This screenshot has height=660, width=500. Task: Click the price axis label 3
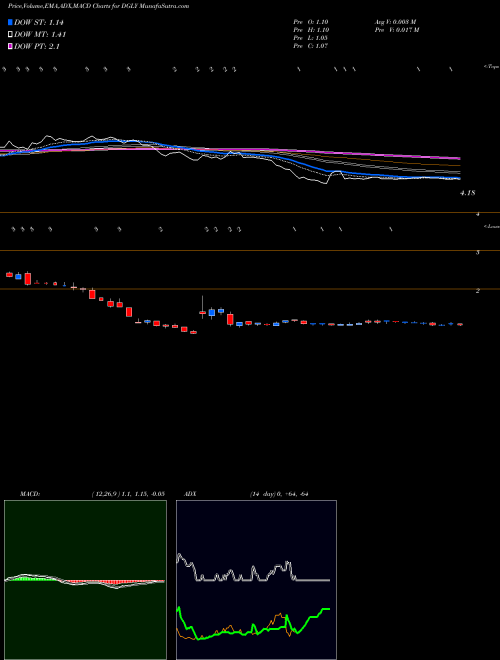[x=478, y=253]
